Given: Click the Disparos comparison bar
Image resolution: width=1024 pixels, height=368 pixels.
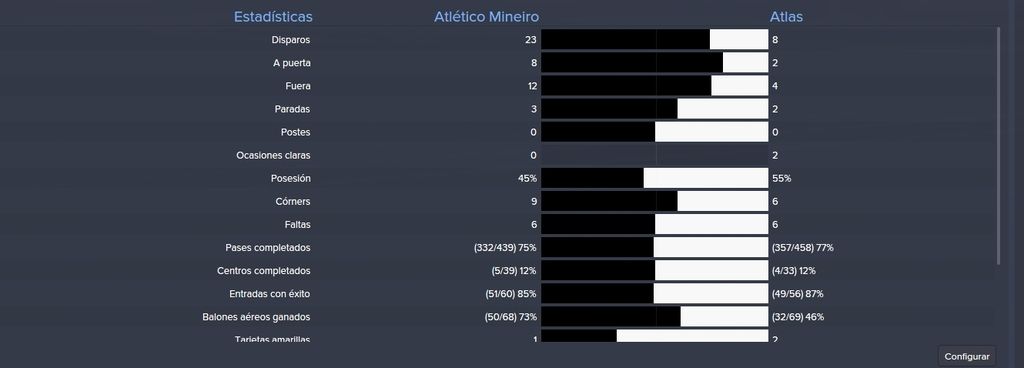Looking at the screenshot, I should click(x=654, y=40).
